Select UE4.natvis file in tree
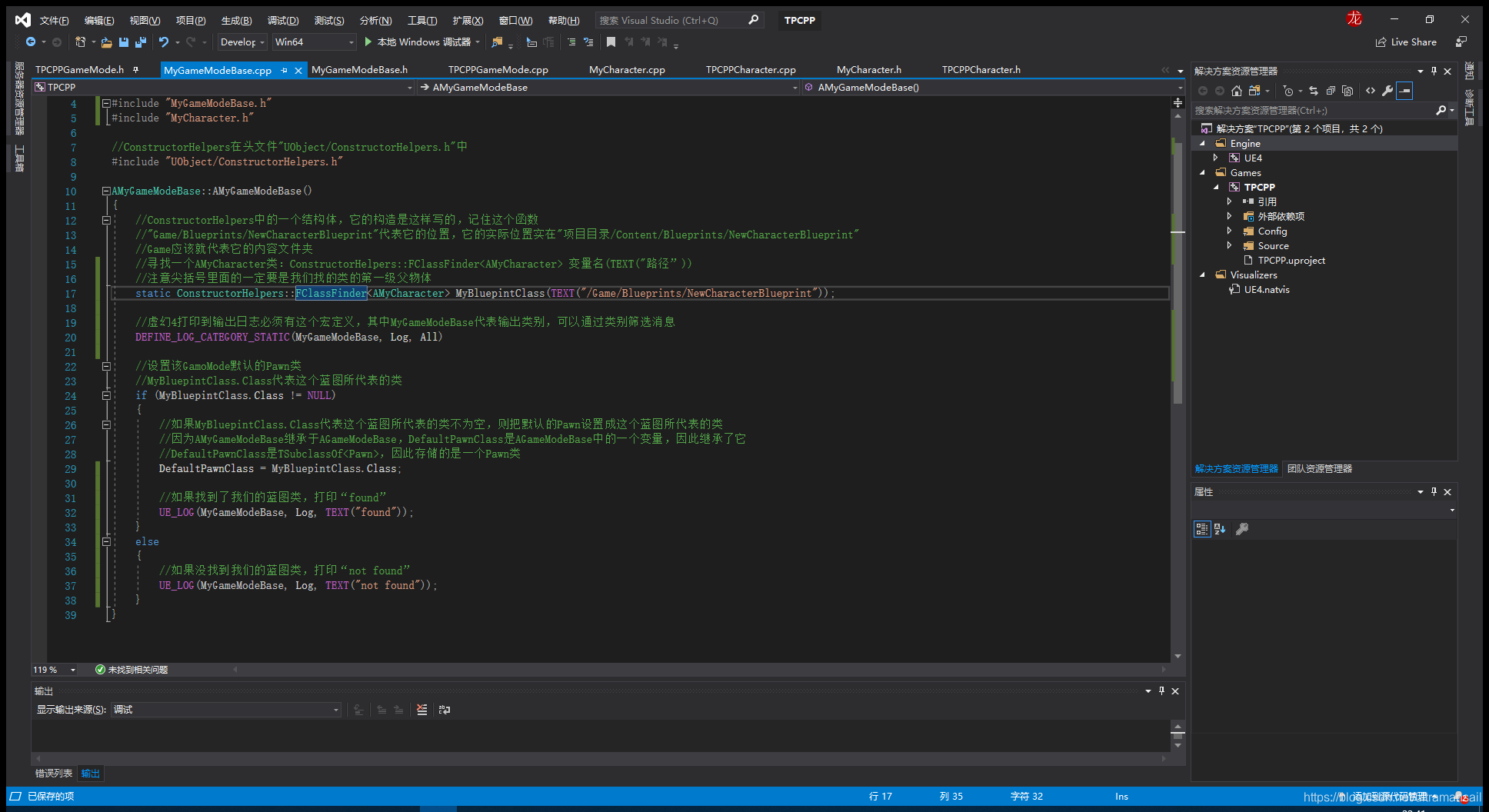This screenshot has width=1489, height=812. pos(1267,290)
